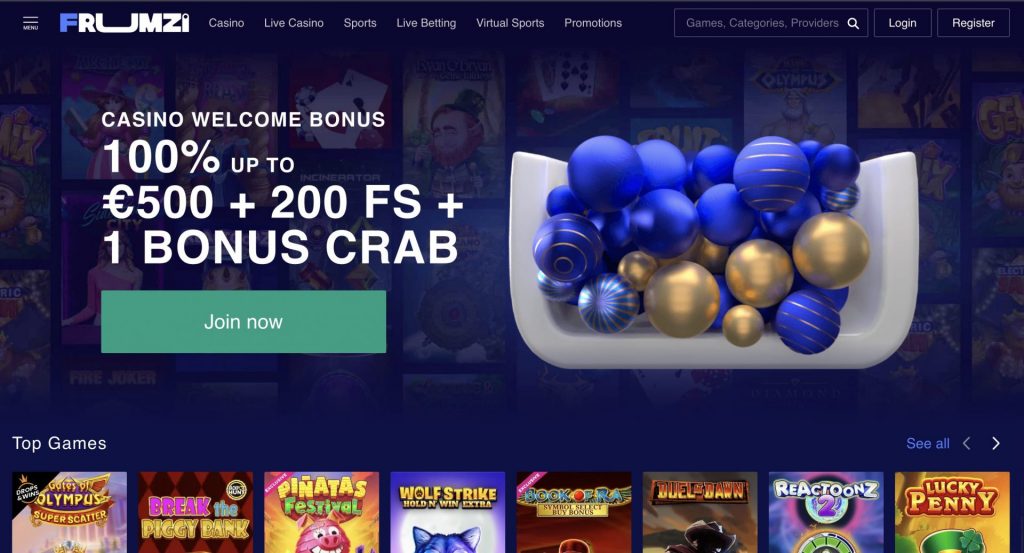
Task: Open the Promotions page
Action: pyautogui.click(x=593, y=23)
